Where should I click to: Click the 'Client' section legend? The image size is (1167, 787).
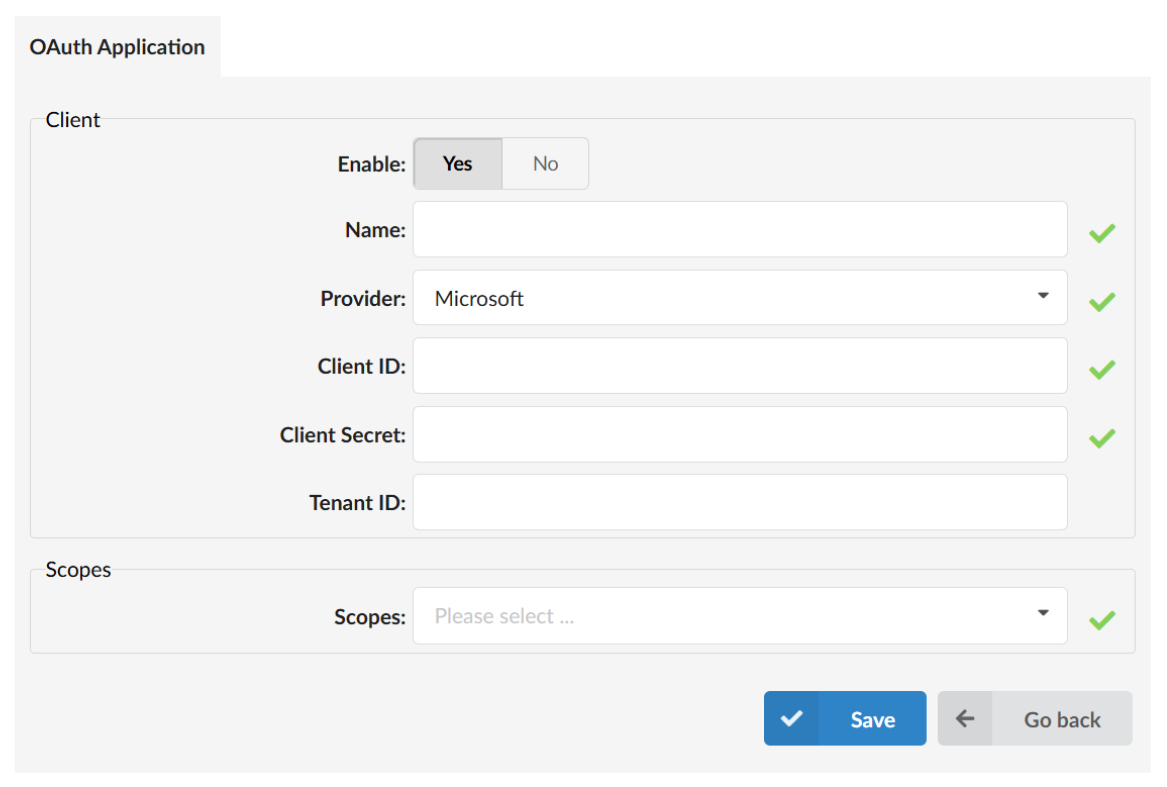pos(72,120)
